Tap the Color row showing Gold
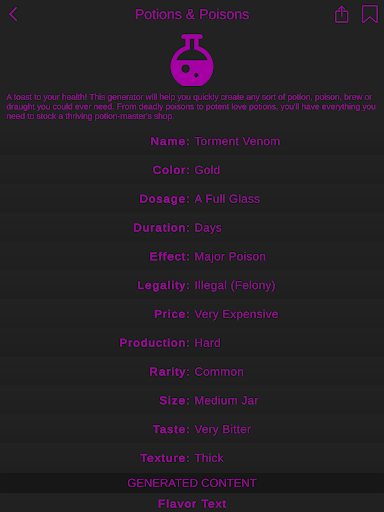Viewport: 384px width, 512px height. pos(192,170)
